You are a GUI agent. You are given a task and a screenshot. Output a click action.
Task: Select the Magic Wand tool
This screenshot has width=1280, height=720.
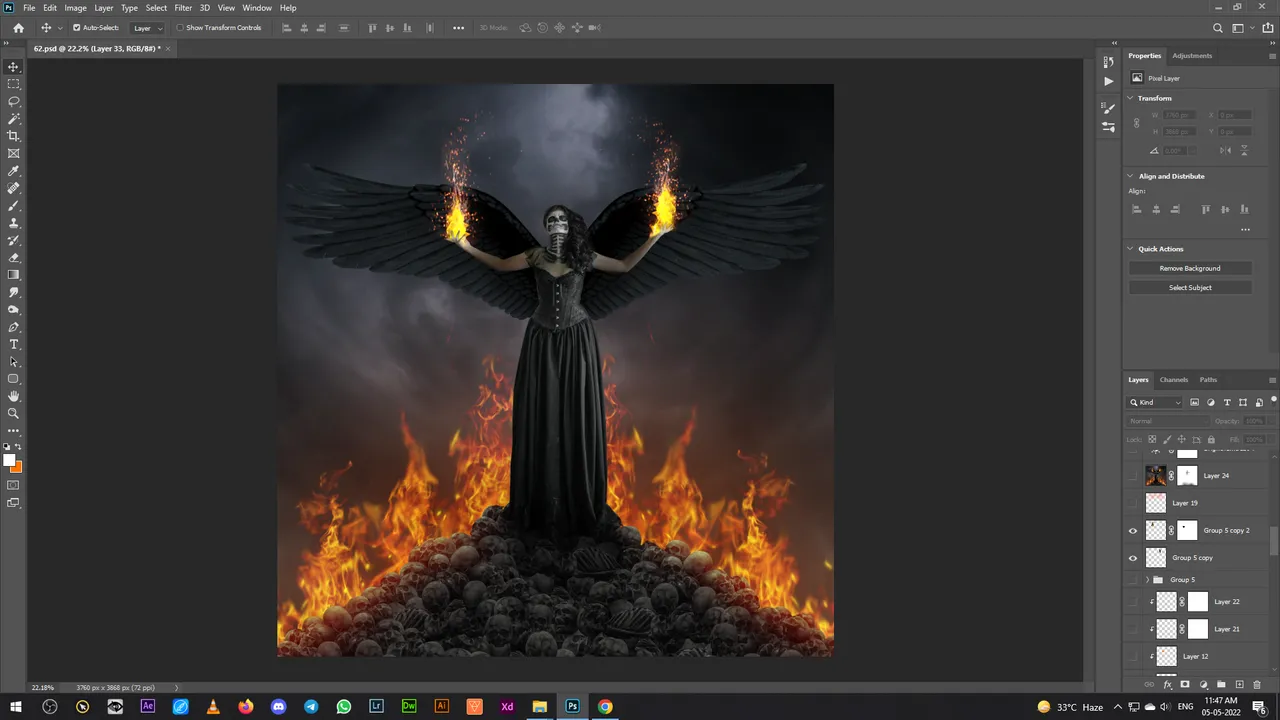click(13, 119)
